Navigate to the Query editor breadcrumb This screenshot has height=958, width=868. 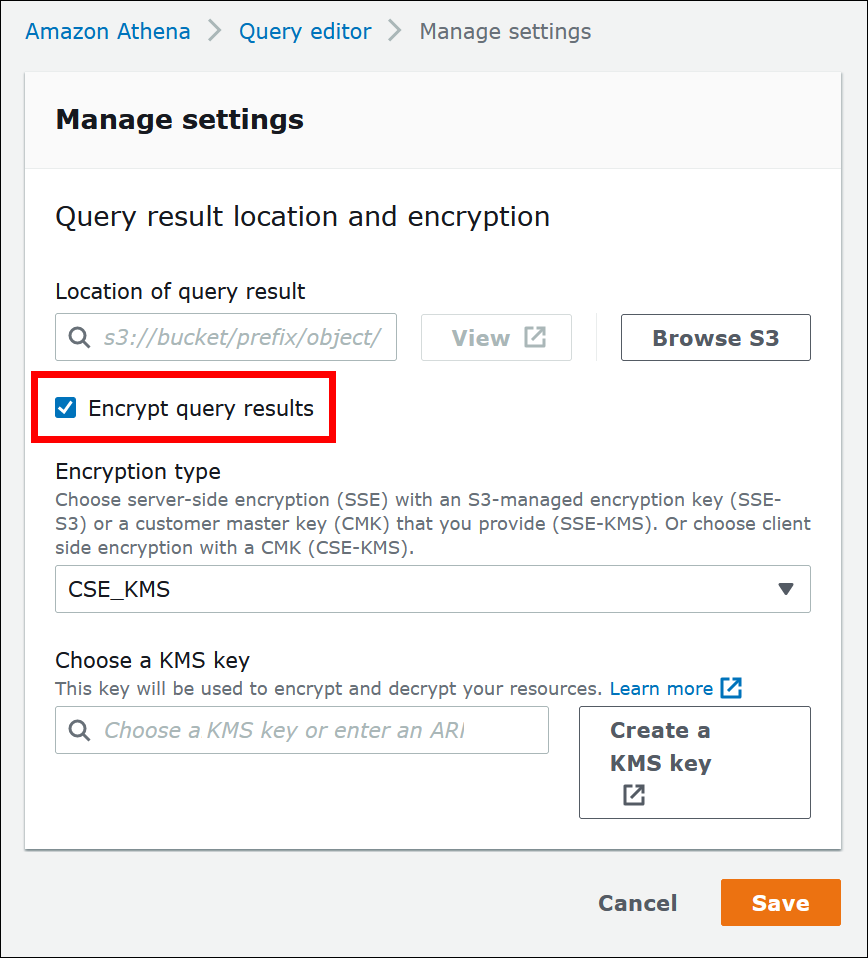tap(305, 31)
